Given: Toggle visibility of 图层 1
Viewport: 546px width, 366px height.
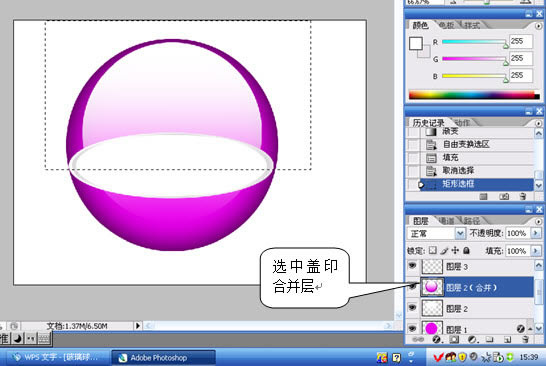Looking at the screenshot, I should tap(412, 328).
